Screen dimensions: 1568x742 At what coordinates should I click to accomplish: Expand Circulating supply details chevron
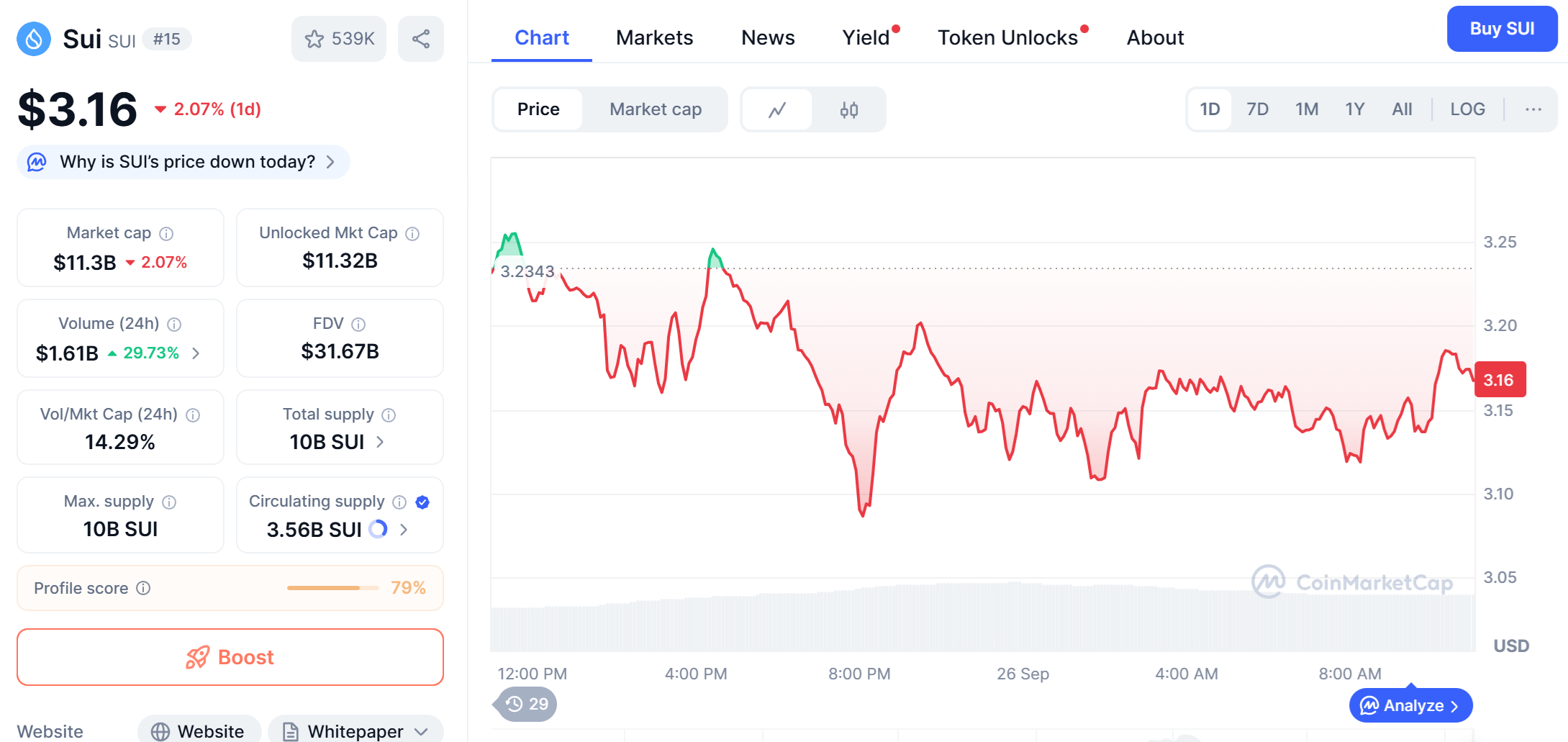click(x=404, y=530)
